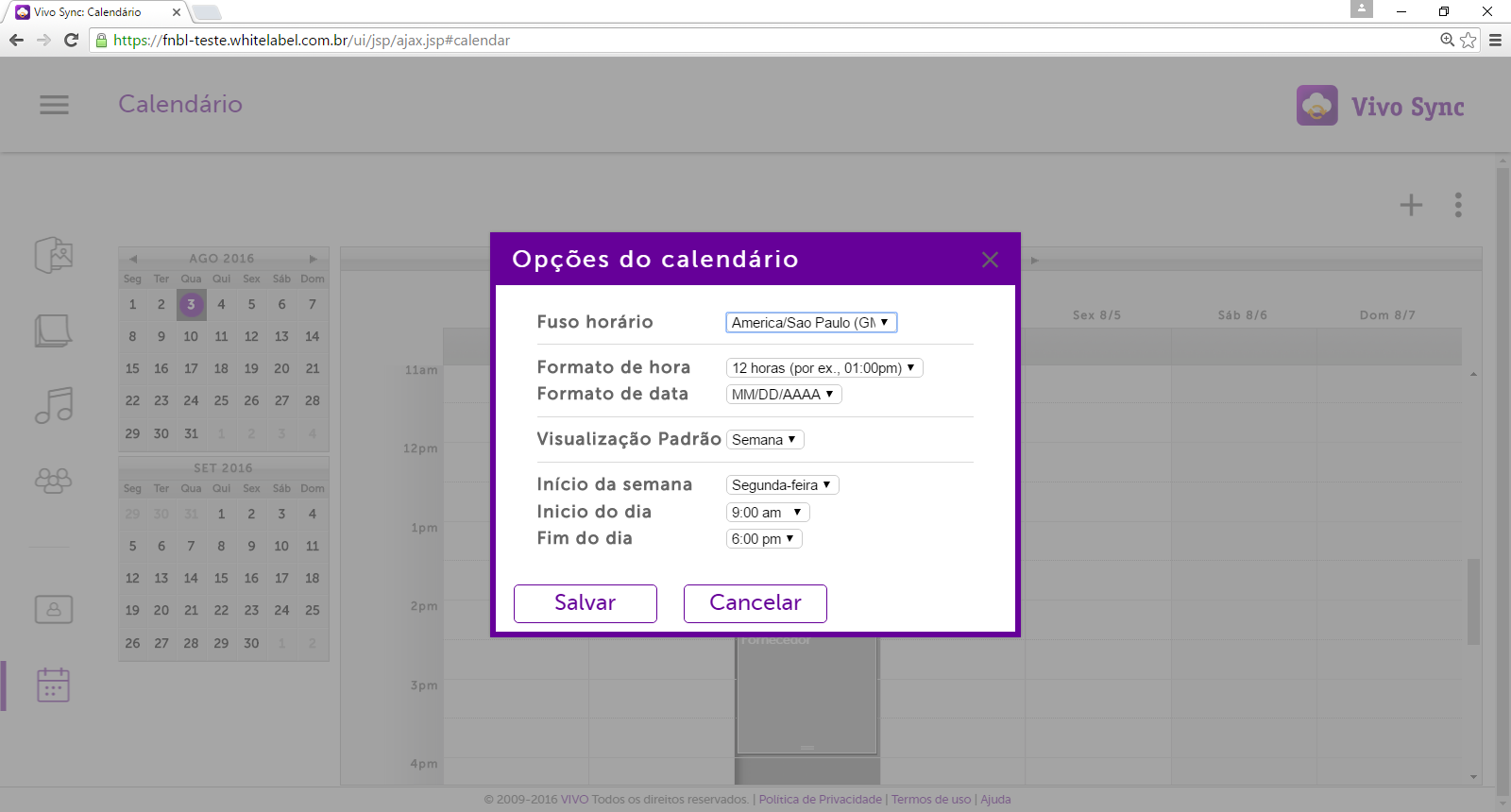Click the Dom 8/7 column header

pyautogui.click(x=1388, y=315)
